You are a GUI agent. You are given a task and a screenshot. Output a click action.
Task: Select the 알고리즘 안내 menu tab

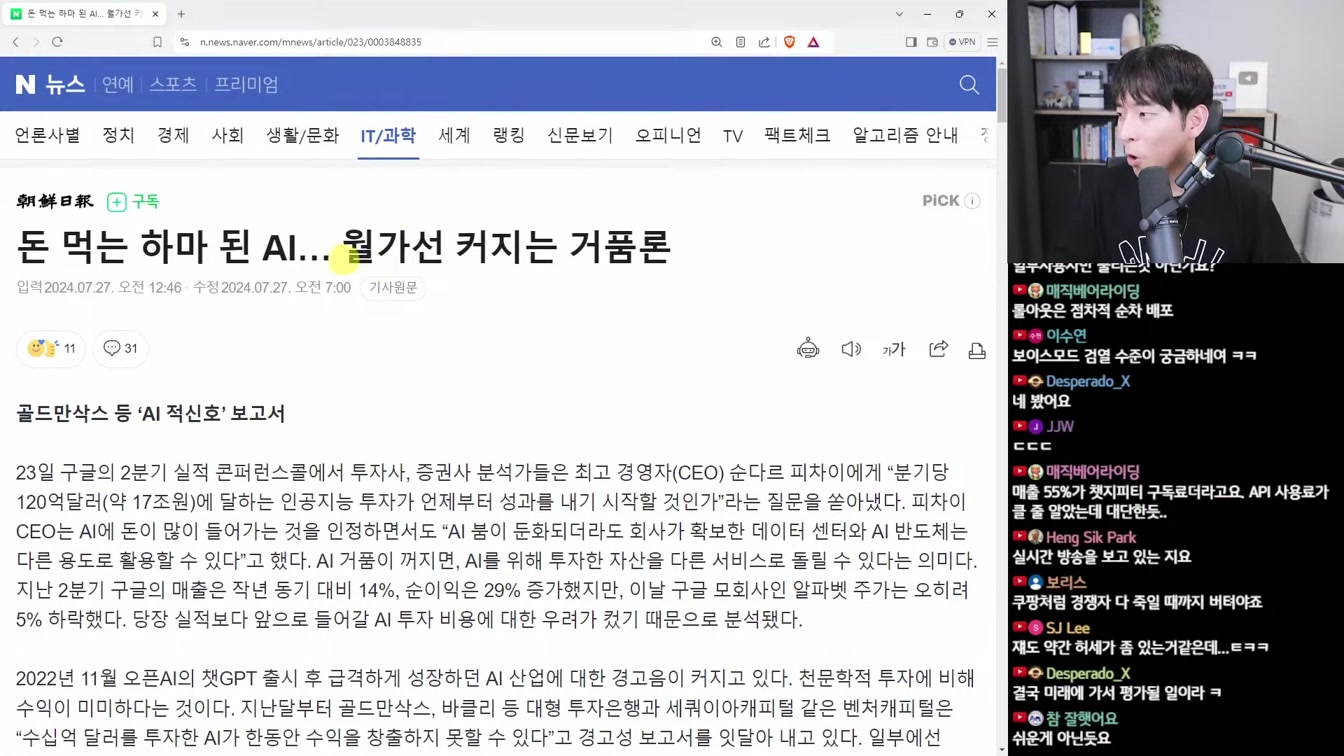pos(905,135)
